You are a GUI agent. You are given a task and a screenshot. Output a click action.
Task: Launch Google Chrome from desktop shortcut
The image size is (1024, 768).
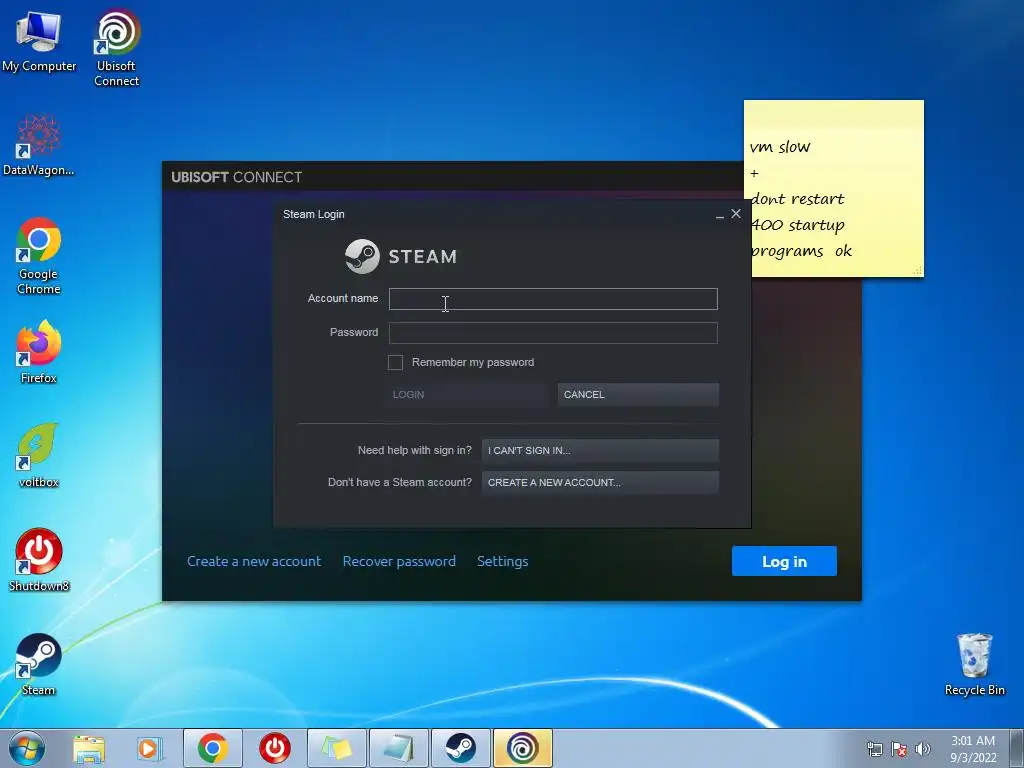[39, 256]
